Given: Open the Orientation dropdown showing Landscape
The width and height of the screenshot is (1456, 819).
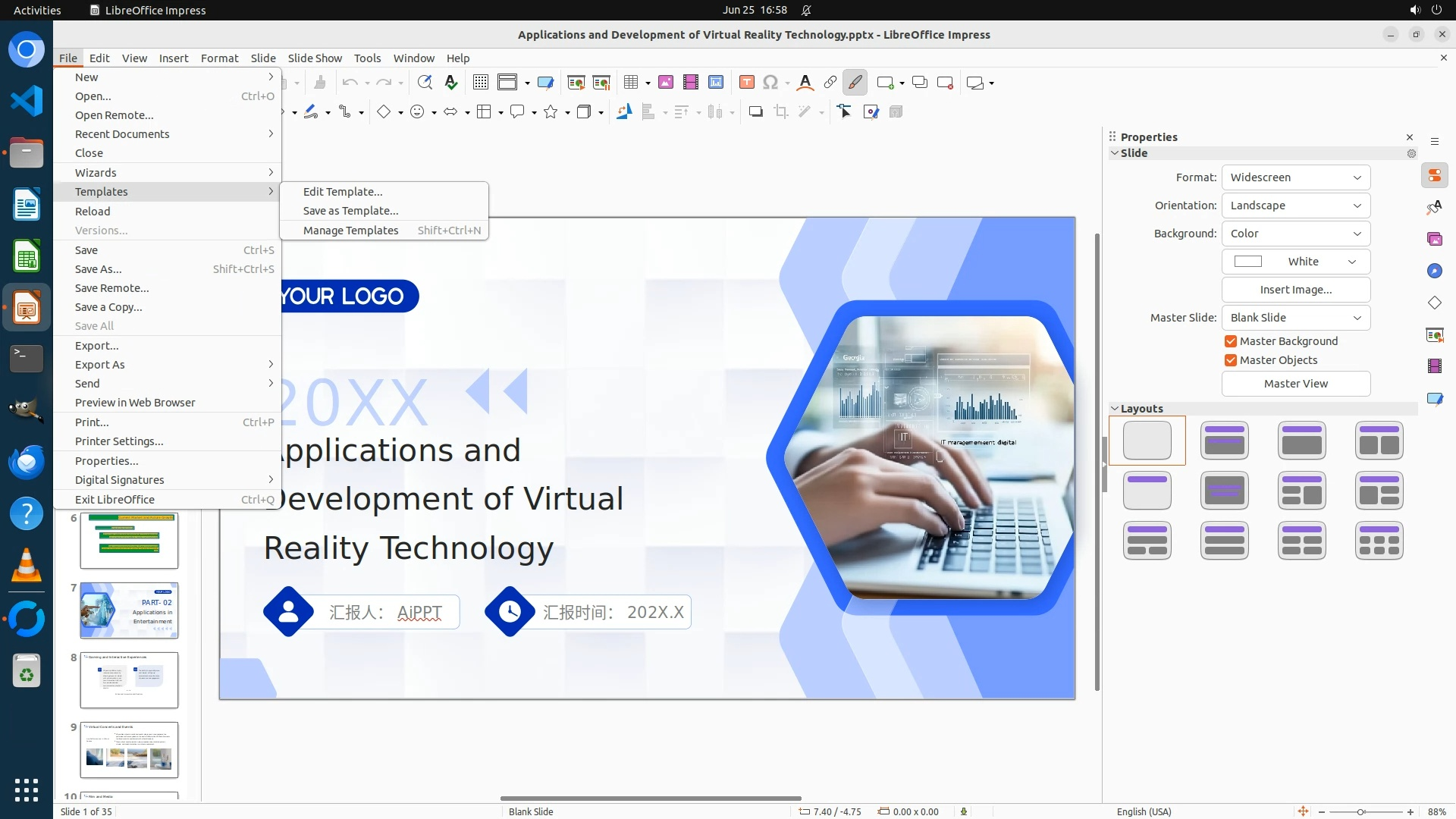Looking at the screenshot, I should coord(1295,206).
